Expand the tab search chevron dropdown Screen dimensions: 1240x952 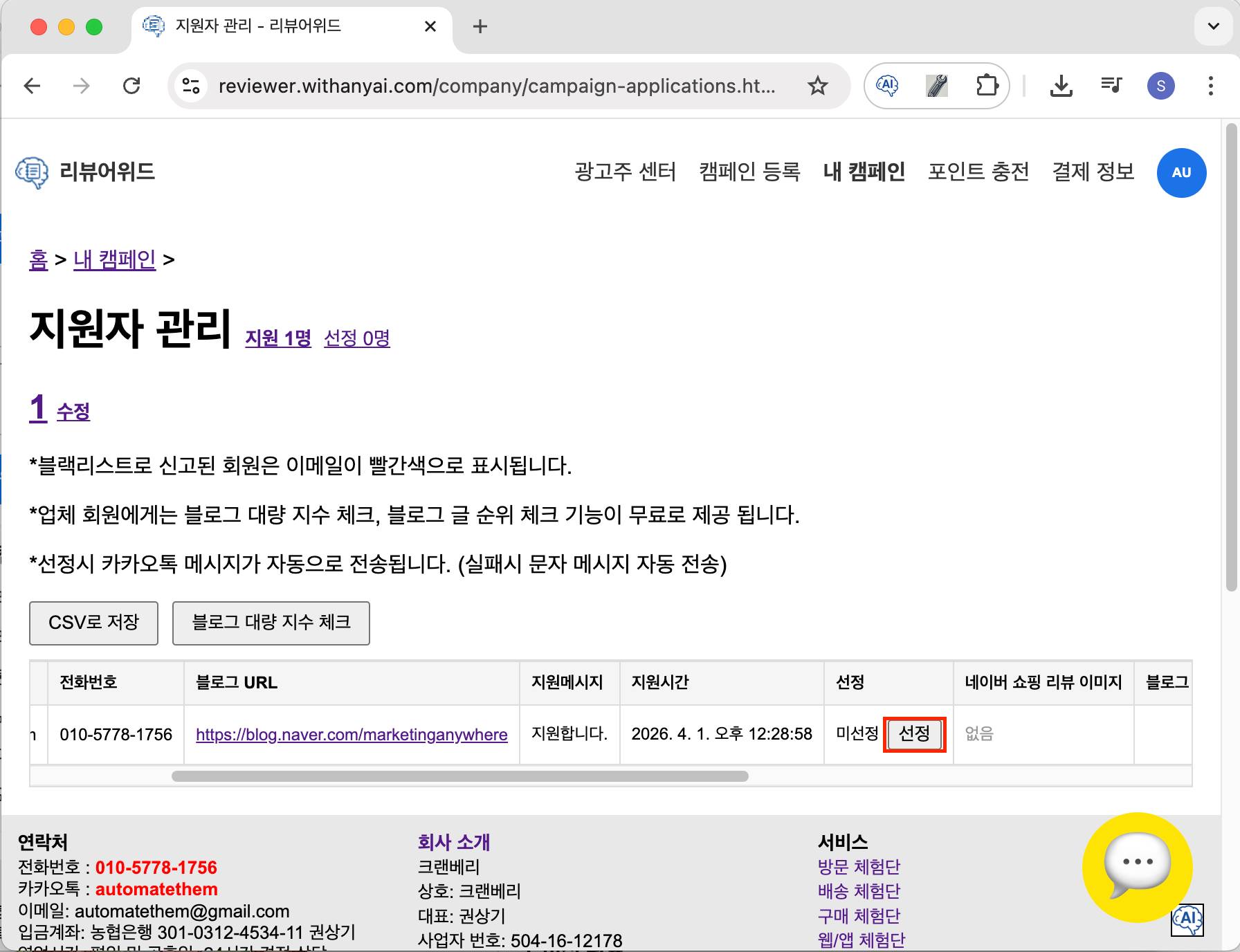1213,26
